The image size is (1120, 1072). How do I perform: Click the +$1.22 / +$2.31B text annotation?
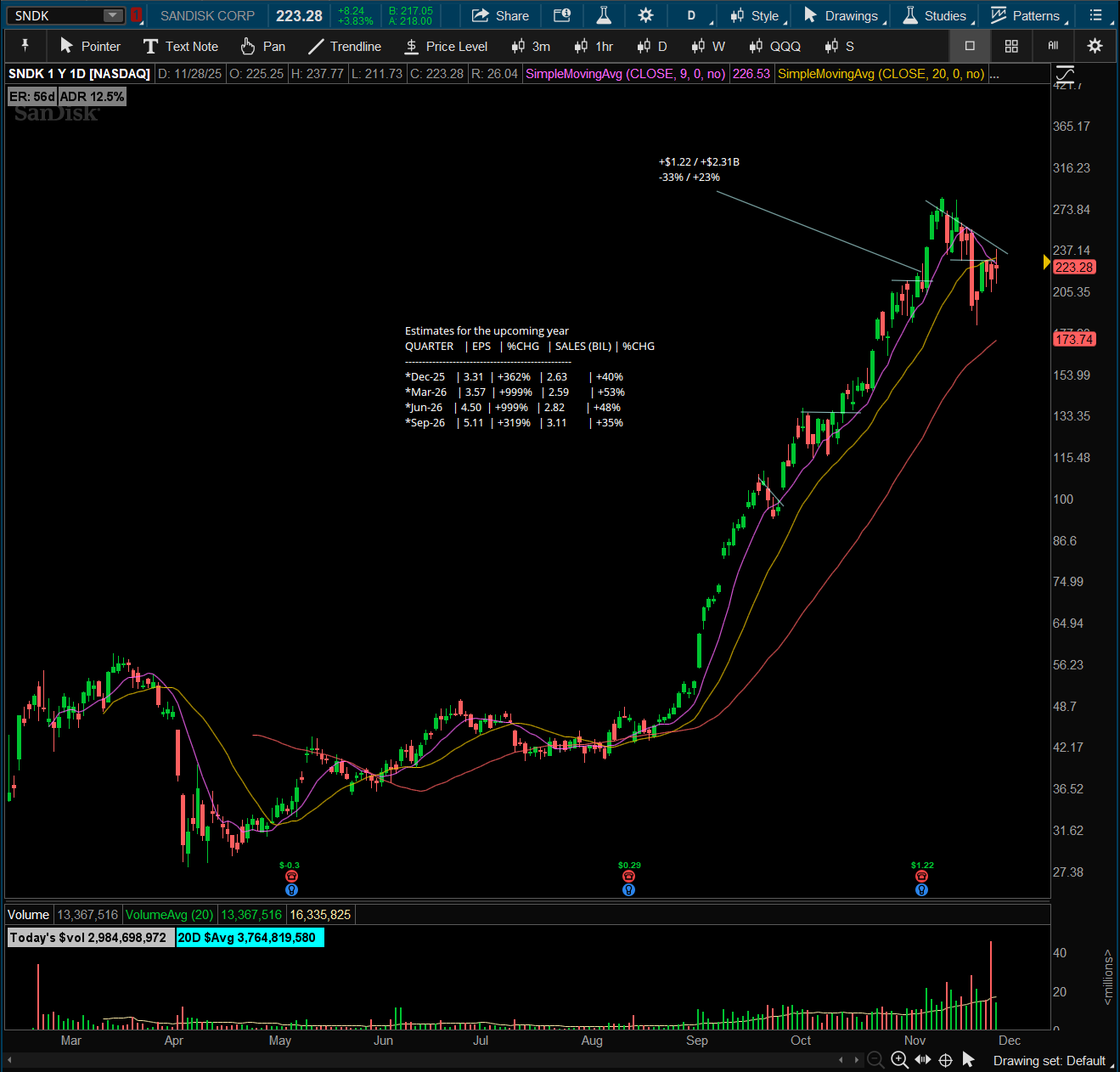click(699, 161)
